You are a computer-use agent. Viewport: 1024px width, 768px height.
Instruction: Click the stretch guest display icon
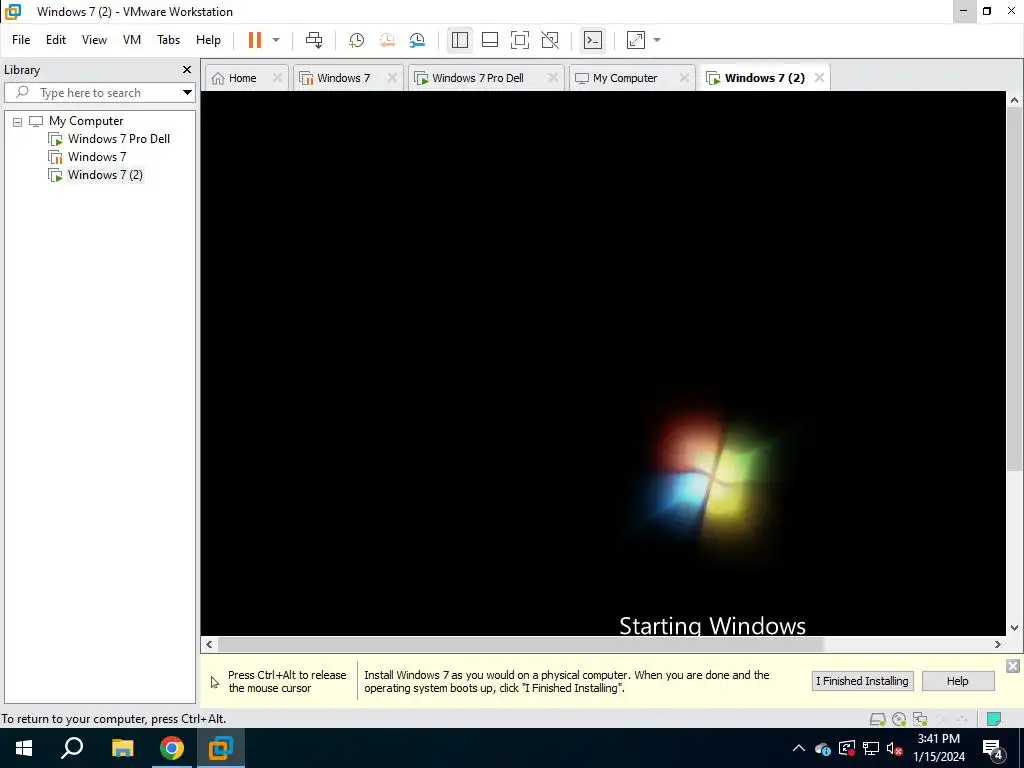(635, 40)
